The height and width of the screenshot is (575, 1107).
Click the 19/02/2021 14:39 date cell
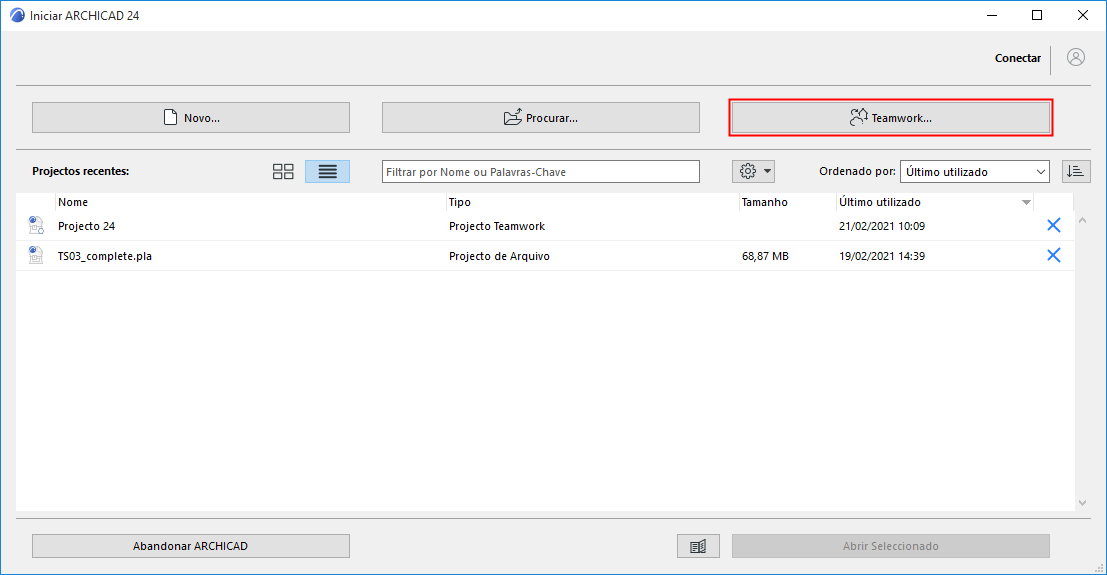tap(882, 256)
